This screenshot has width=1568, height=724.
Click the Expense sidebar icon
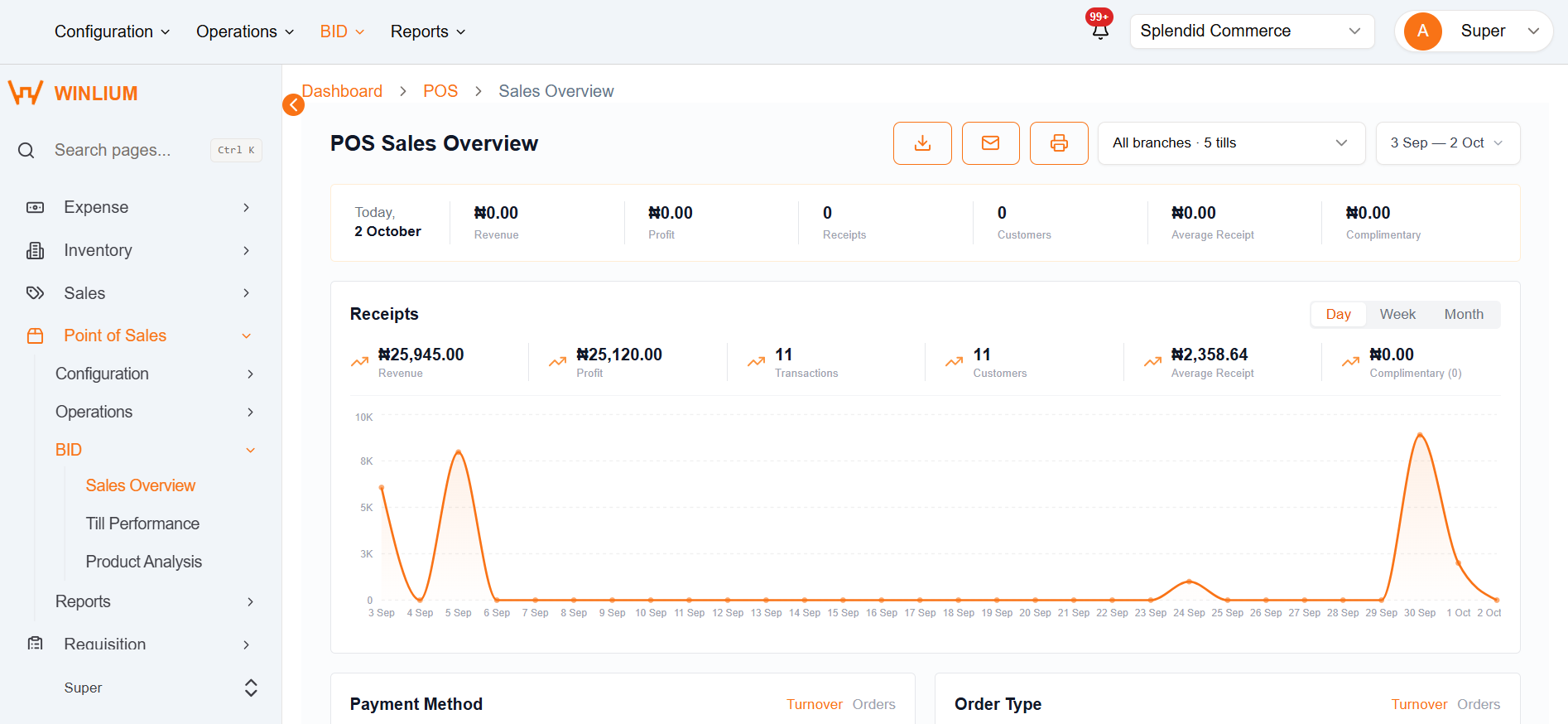(x=35, y=207)
